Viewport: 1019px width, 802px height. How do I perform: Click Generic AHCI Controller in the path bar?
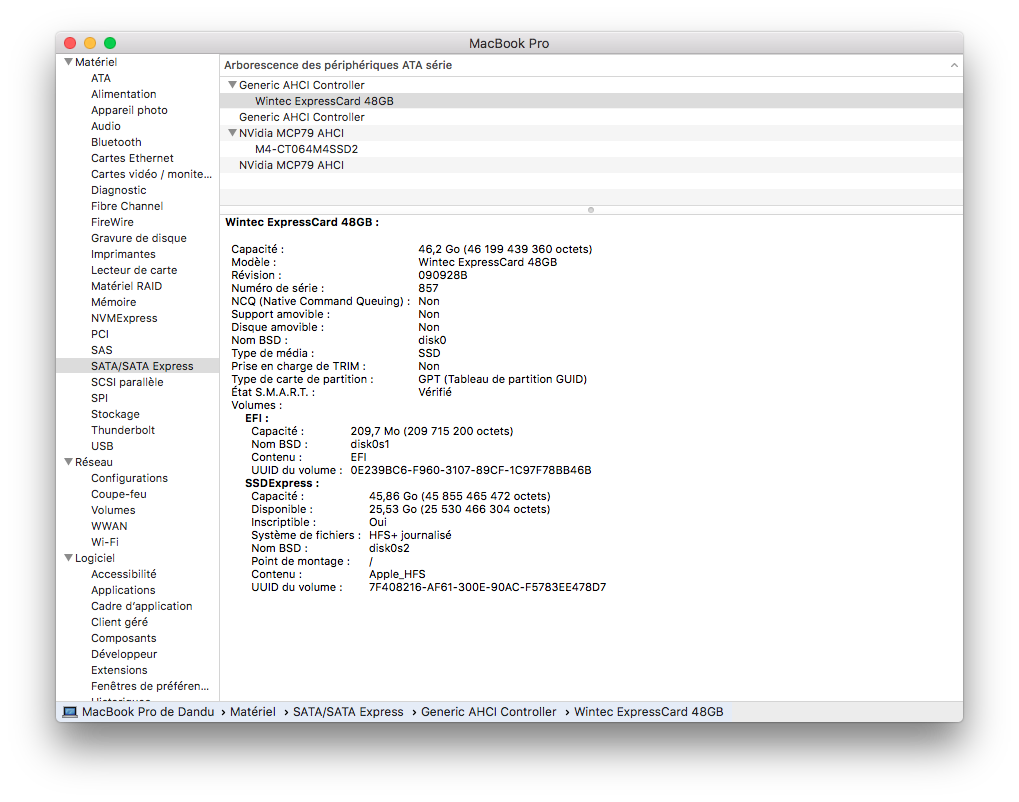pyautogui.click(x=489, y=712)
